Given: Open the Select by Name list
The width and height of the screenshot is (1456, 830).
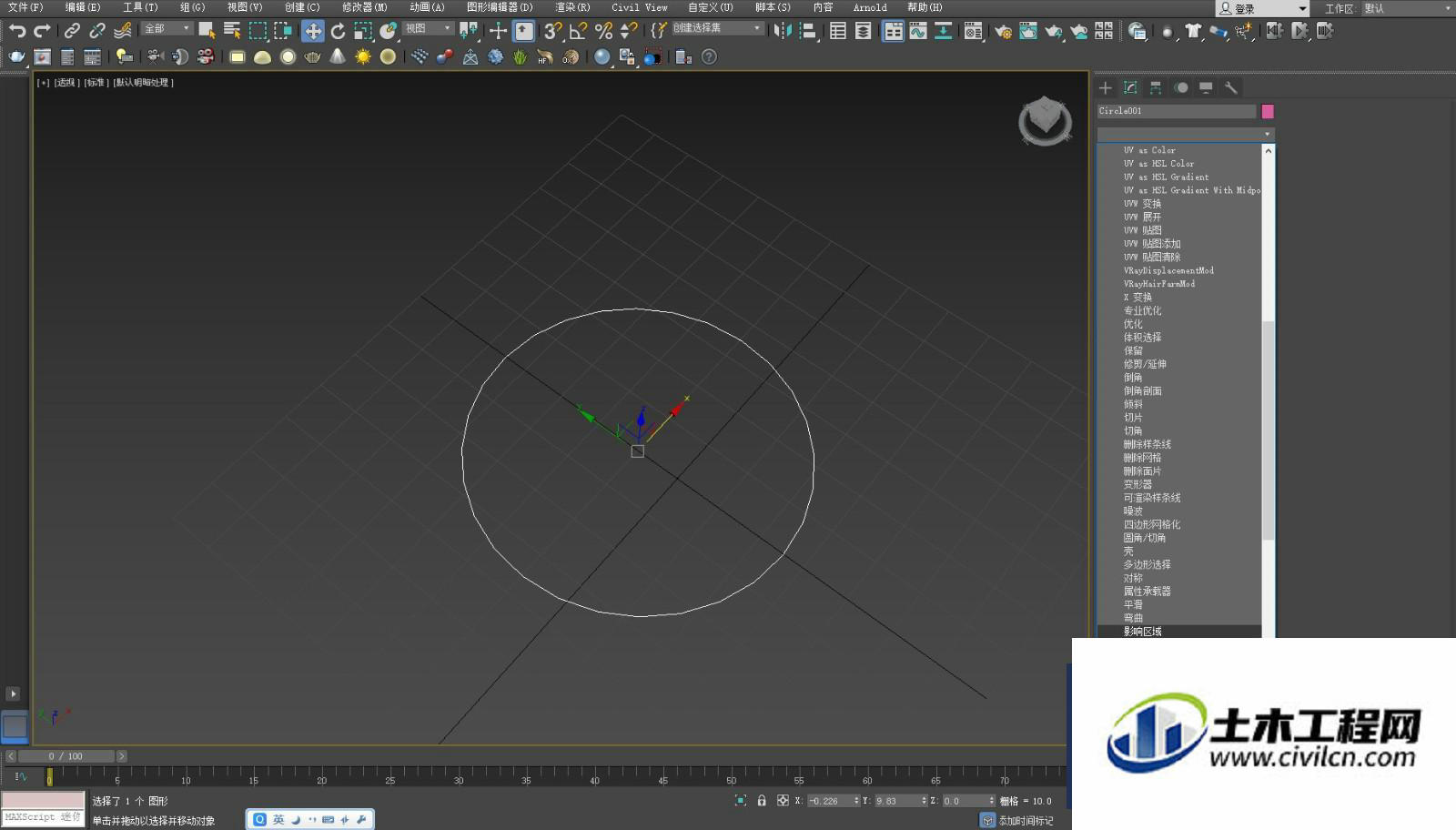Looking at the screenshot, I should click(x=232, y=31).
